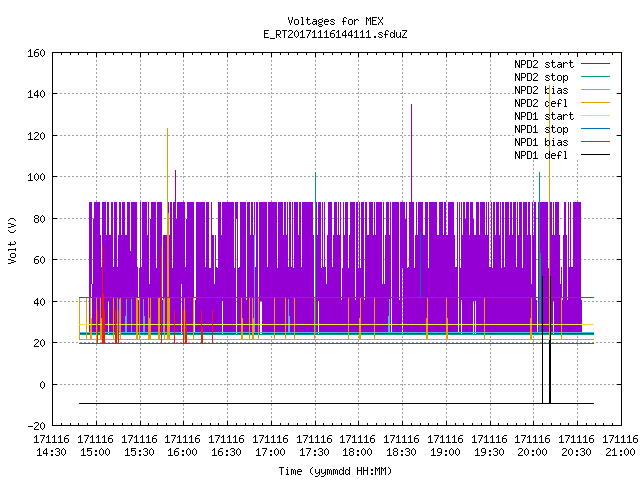The height and width of the screenshot is (480, 640).
Task: Click the x-axis time label '17:30'
Action: coord(314,453)
